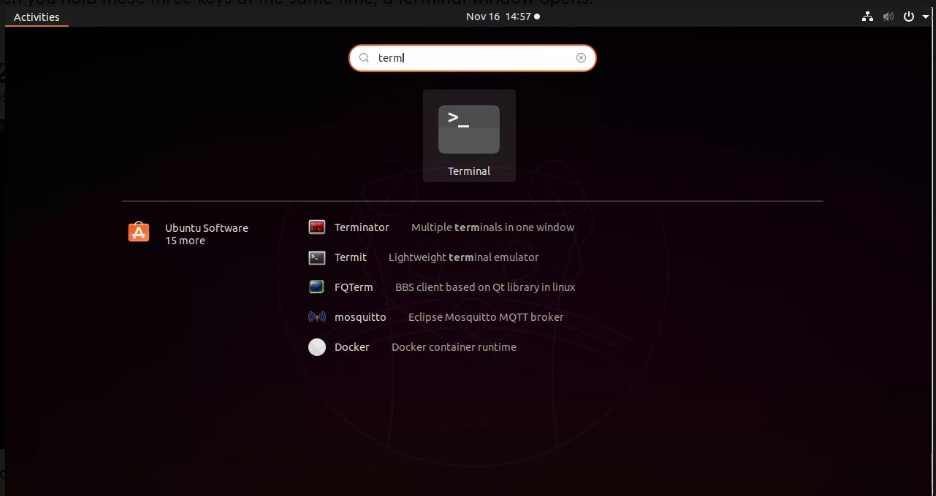
Task: Open the Terminal application icon
Action: point(469,130)
